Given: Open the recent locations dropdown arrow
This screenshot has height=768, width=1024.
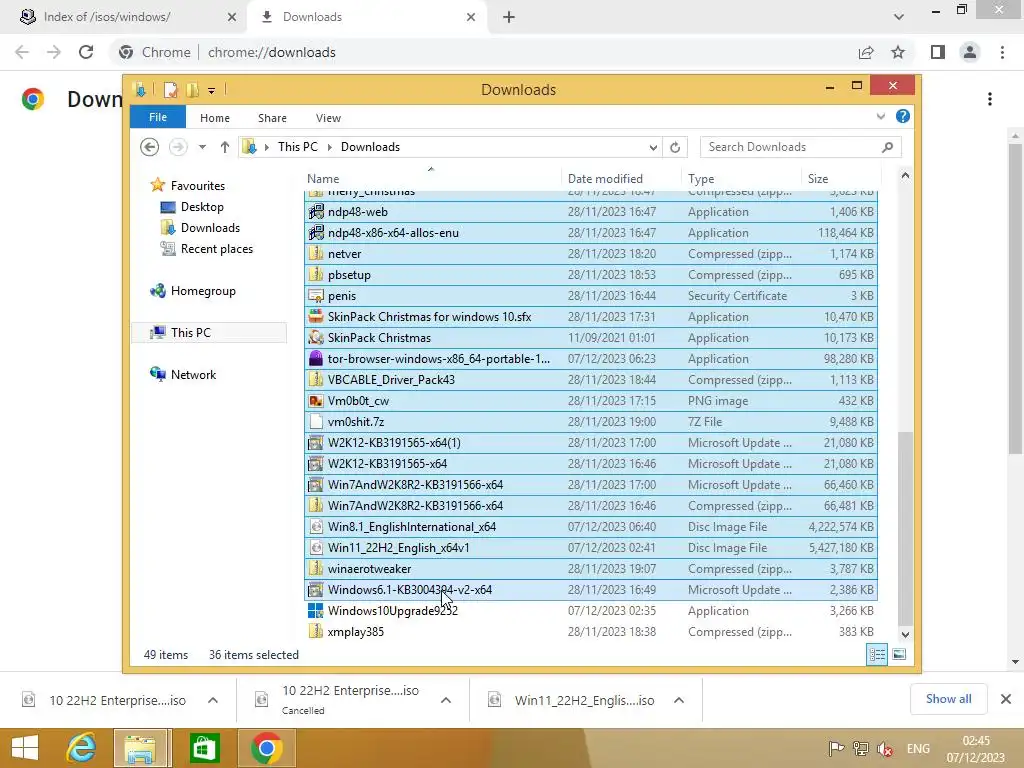Looking at the screenshot, I should 202,147.
